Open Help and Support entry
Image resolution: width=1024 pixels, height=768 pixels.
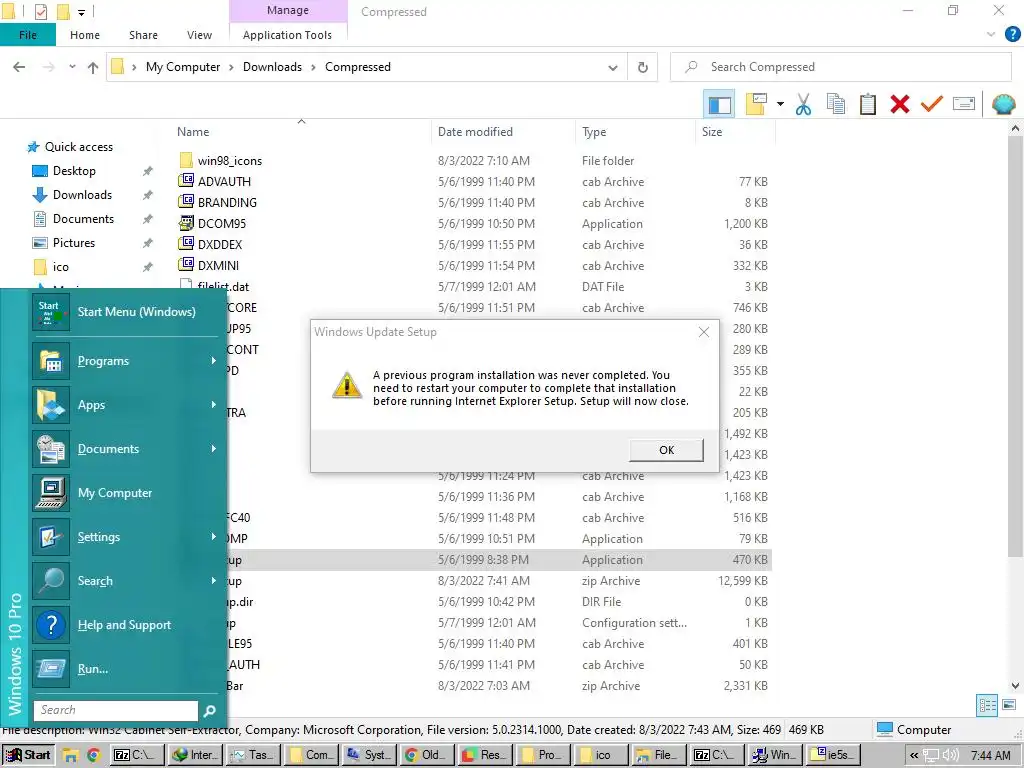(125, 625)
